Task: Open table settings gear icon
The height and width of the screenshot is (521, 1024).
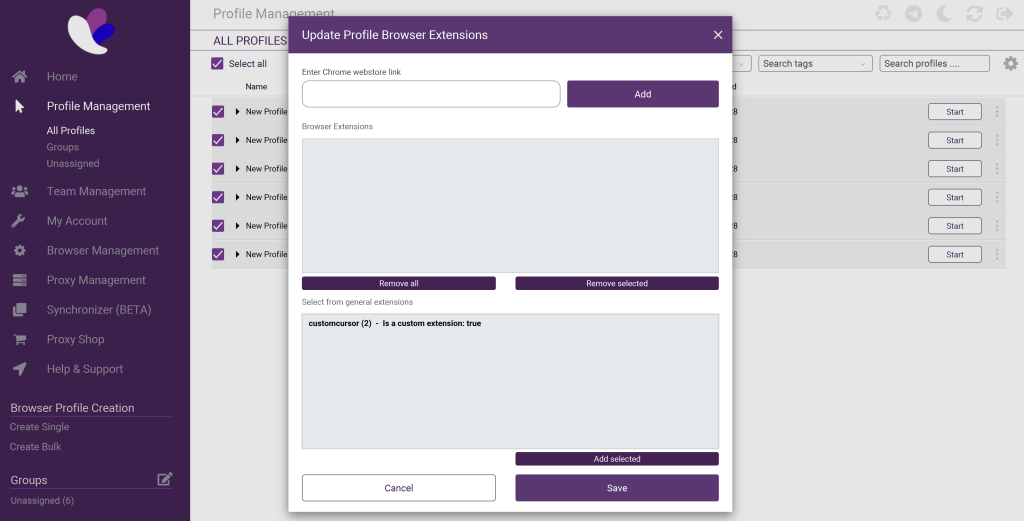Action: [x=1010, y=64]
